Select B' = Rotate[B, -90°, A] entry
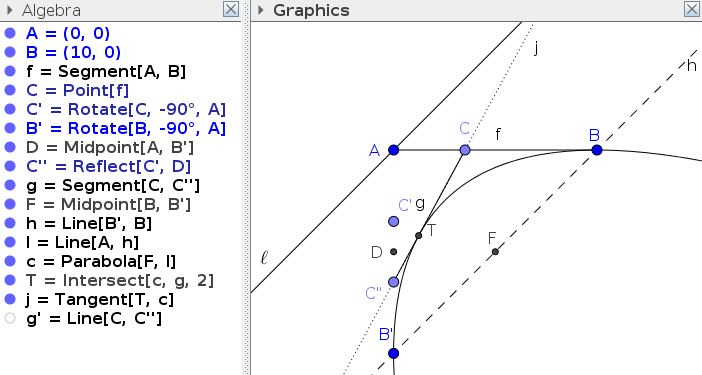Image resolution: width=702 pixels, height=375 pixels. pos(126,128)
